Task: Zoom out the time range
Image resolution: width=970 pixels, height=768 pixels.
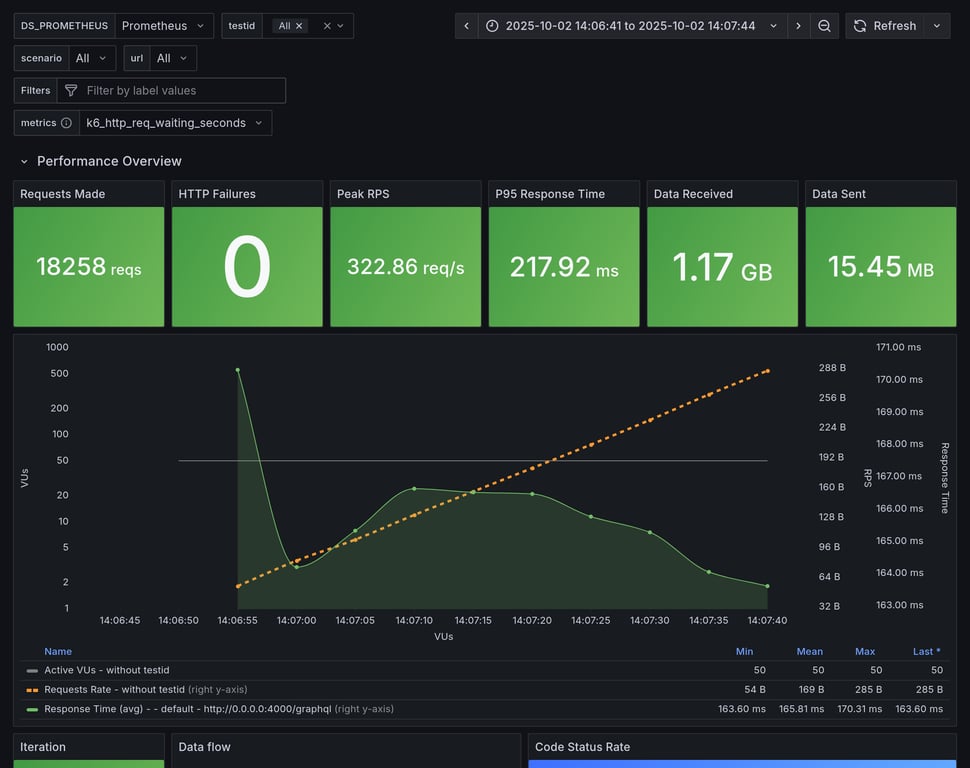Action: pos(824,26)
